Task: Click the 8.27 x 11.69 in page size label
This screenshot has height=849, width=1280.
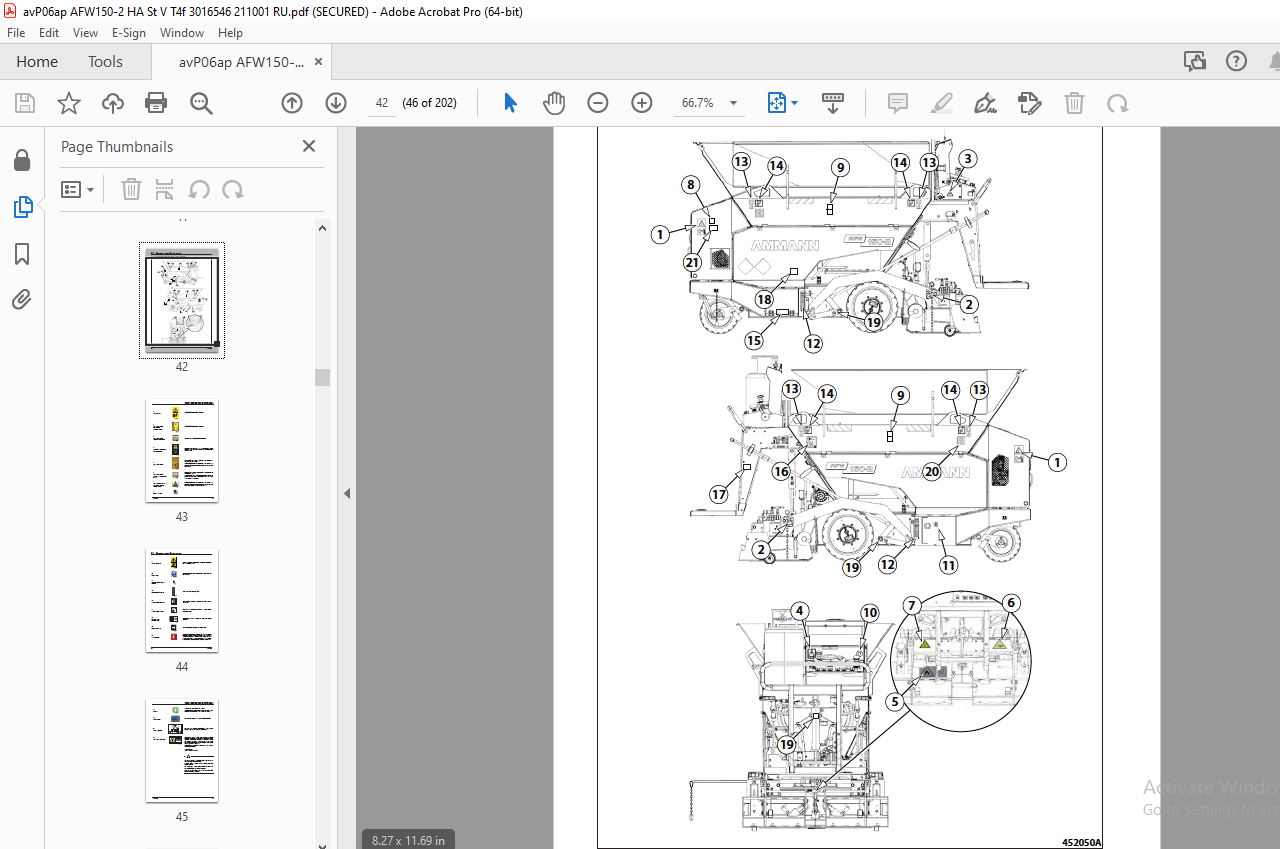Action: click(408, 840)
